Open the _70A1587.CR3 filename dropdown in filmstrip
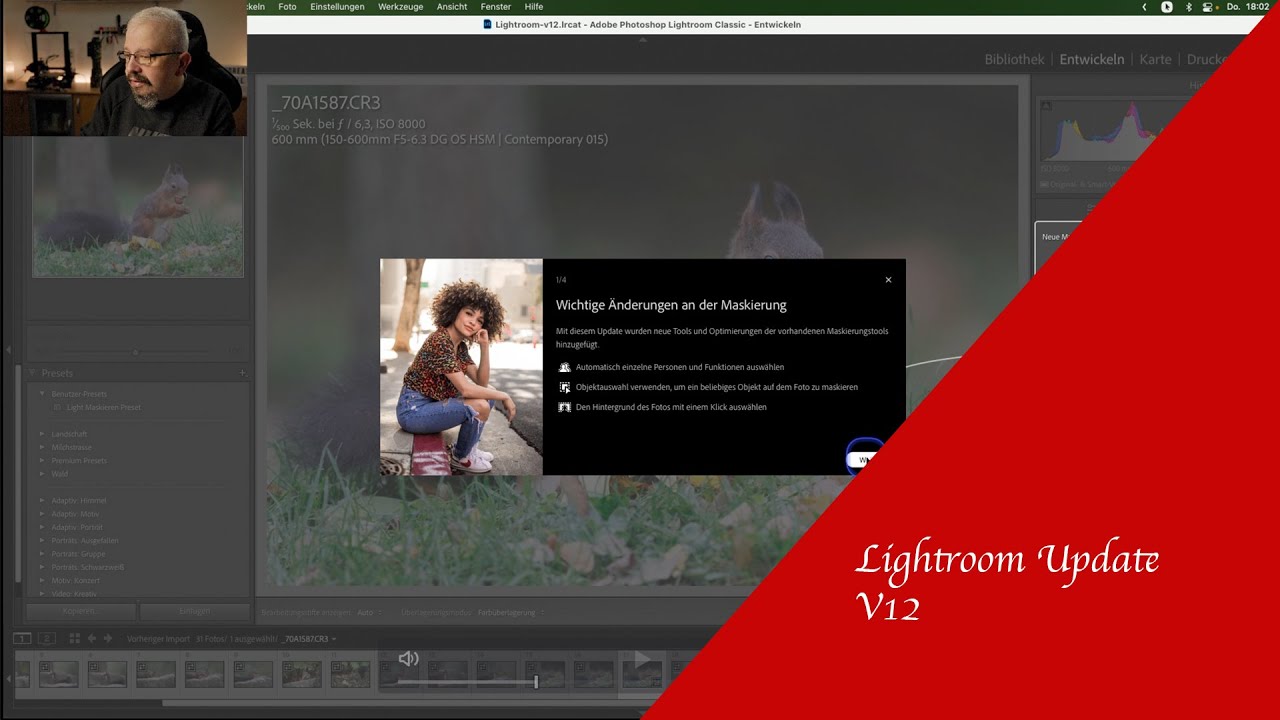Screen dimensions: 1280x720 [309, 638]
